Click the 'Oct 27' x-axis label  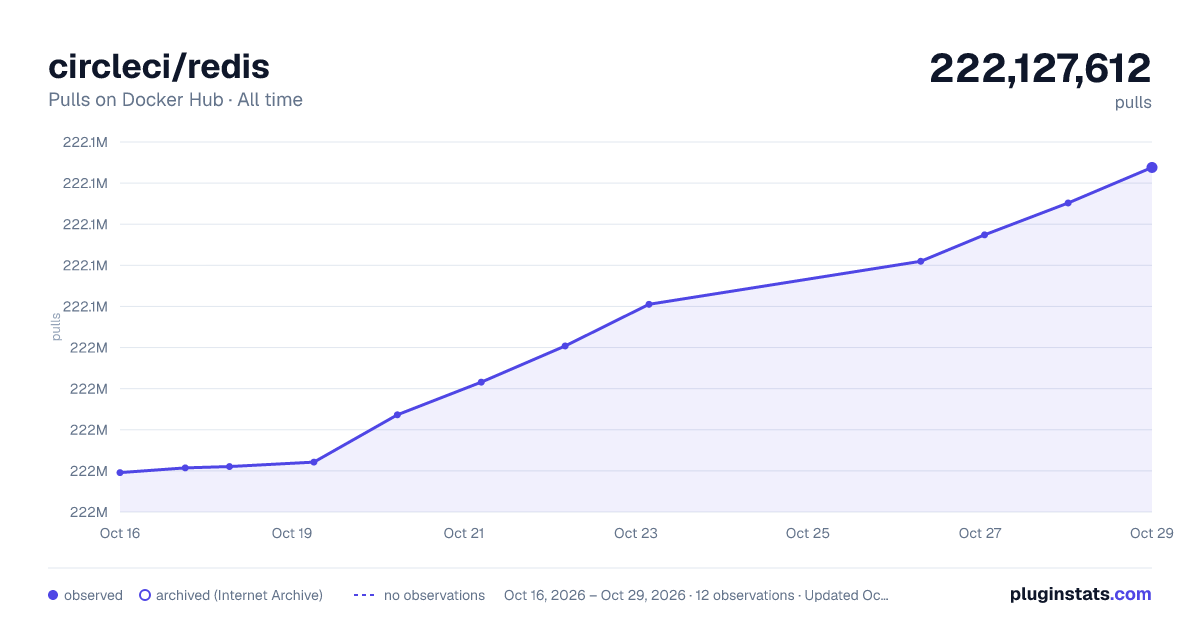point(980,533)
